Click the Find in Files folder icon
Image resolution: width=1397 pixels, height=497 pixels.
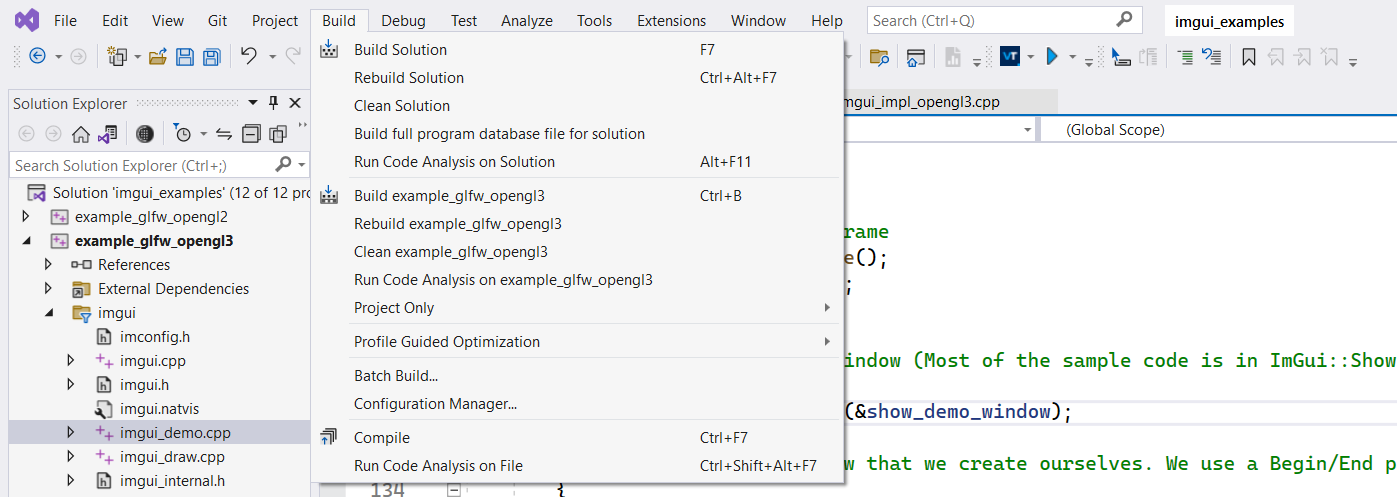pos(879,57)
